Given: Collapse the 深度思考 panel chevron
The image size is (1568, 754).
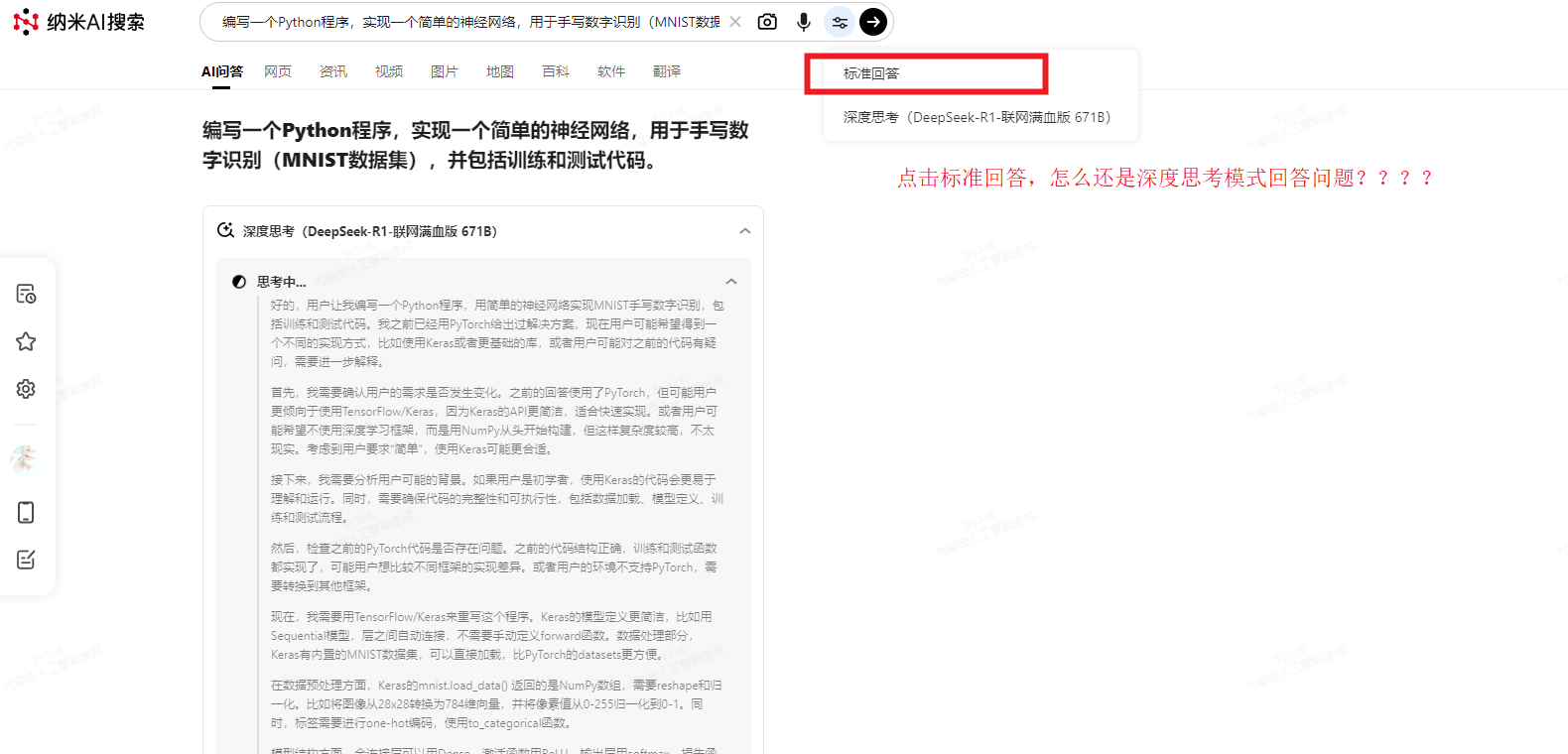Looking at the screenshot, I should click(x=745, y=231).
